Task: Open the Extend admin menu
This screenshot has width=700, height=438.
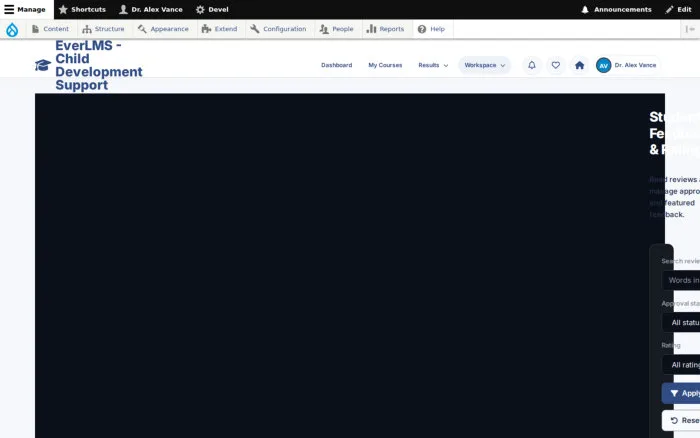Action: [219, 29]
